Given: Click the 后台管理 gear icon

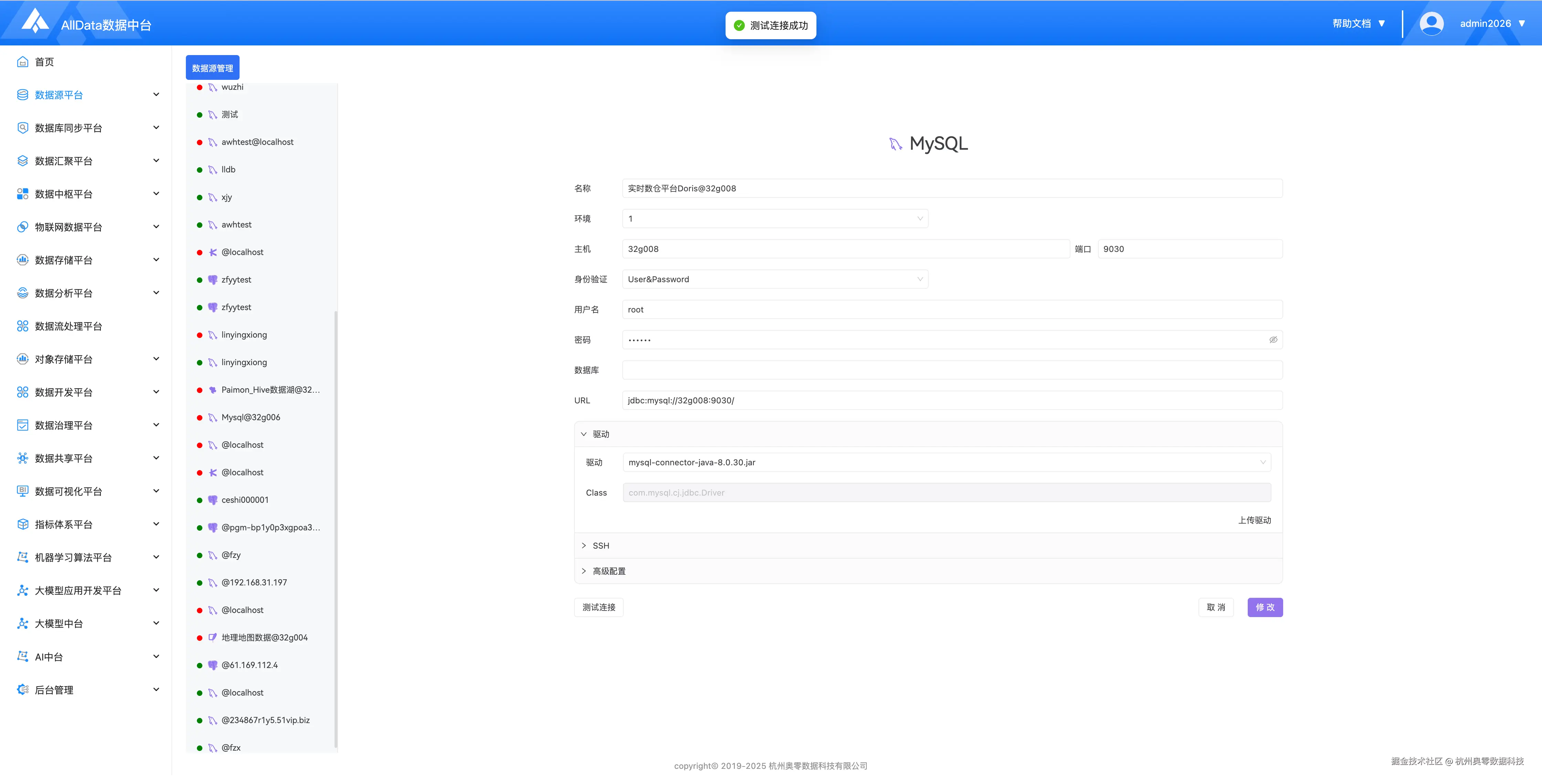Looking at the screenshot, I should tap(23, 689).
